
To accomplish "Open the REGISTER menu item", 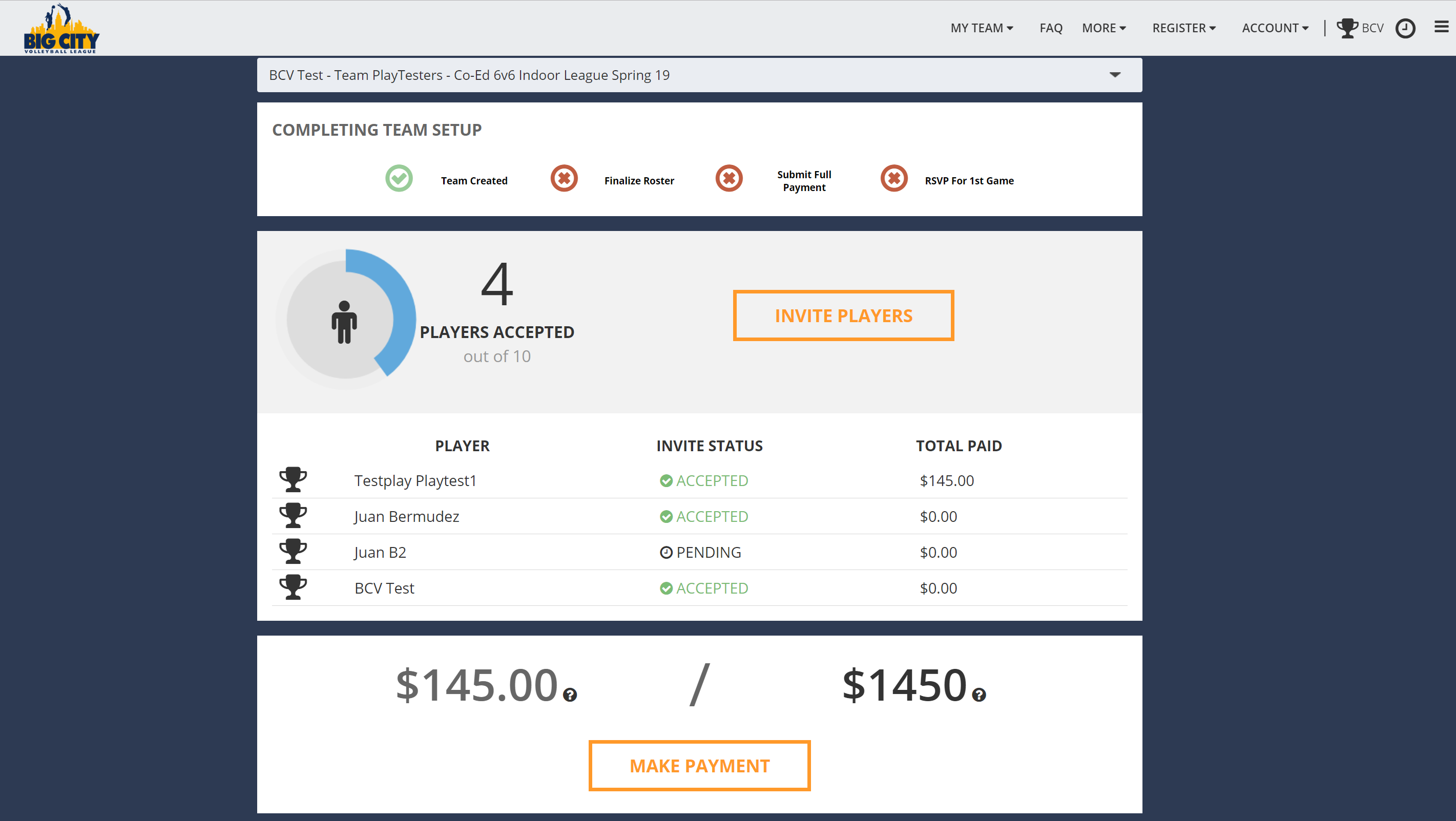I will pyautogui.click(x=1184, y=27).
